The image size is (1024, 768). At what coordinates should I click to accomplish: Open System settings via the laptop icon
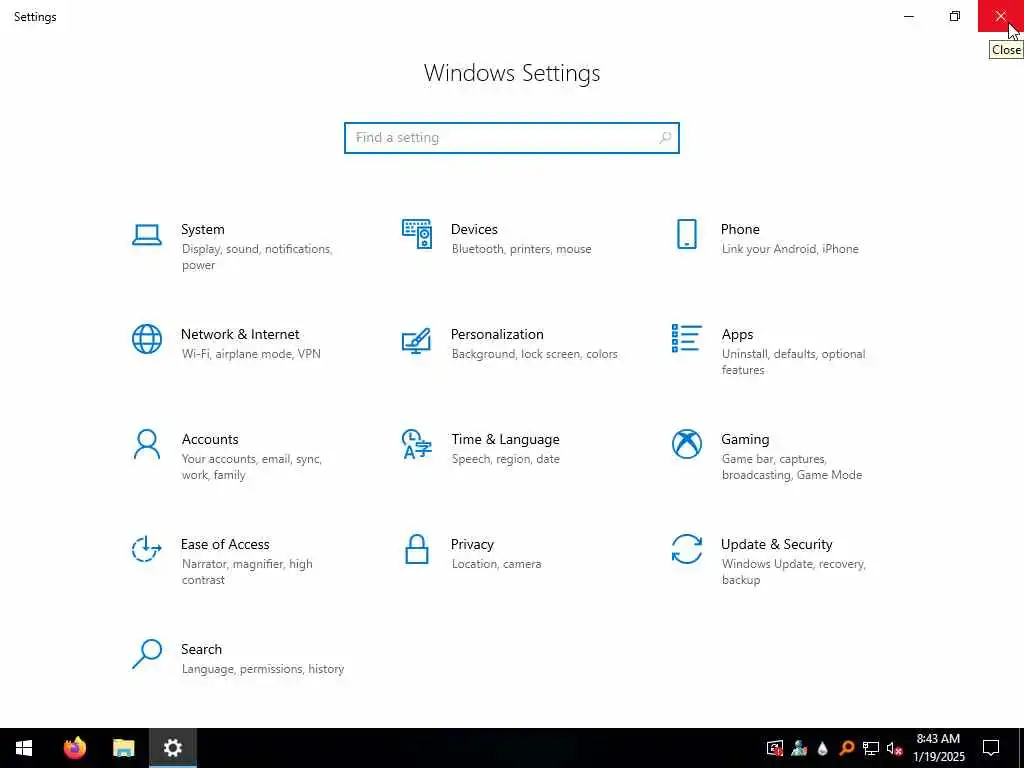click(147, 235)
